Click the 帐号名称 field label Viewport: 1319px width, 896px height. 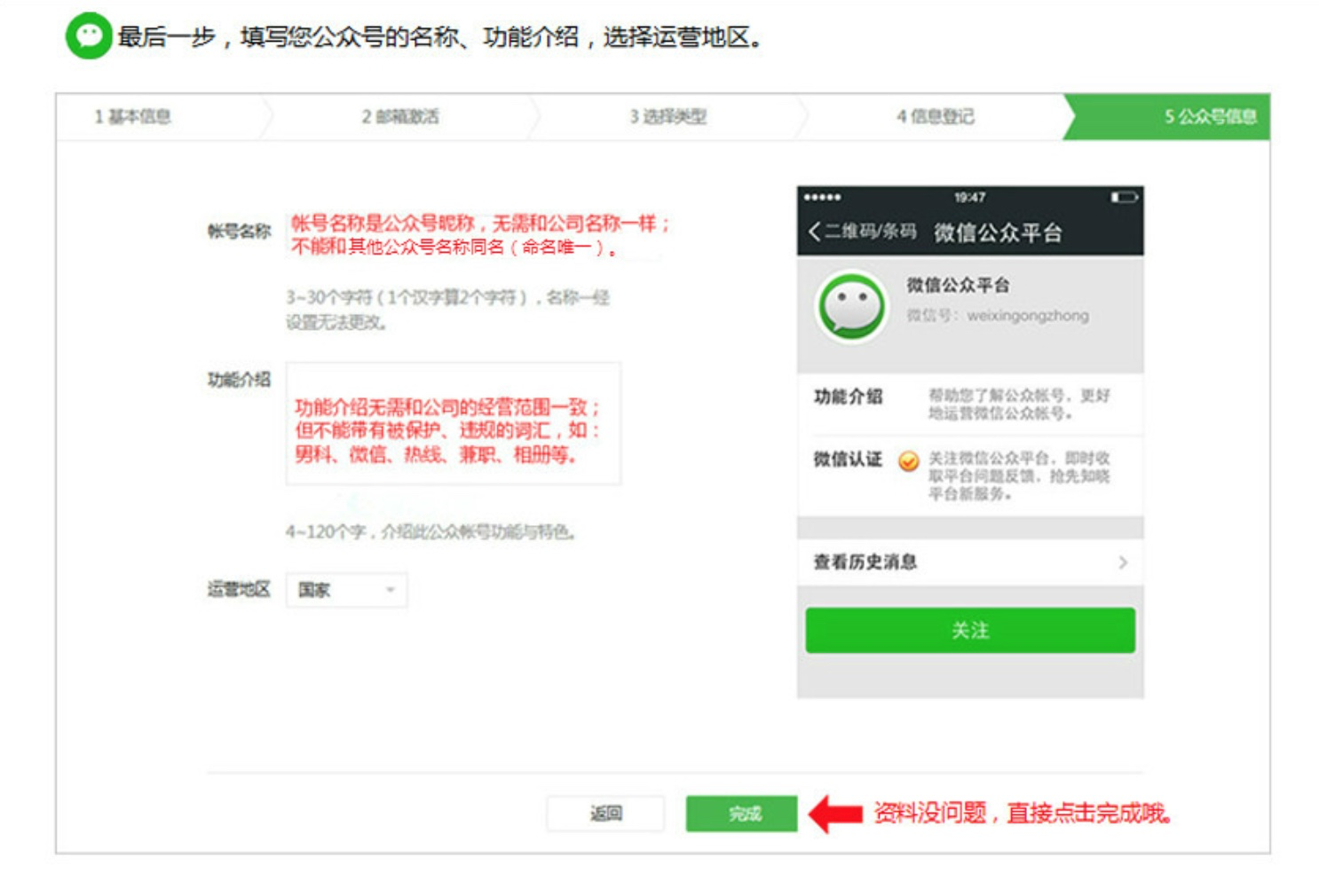pos(239,232)
